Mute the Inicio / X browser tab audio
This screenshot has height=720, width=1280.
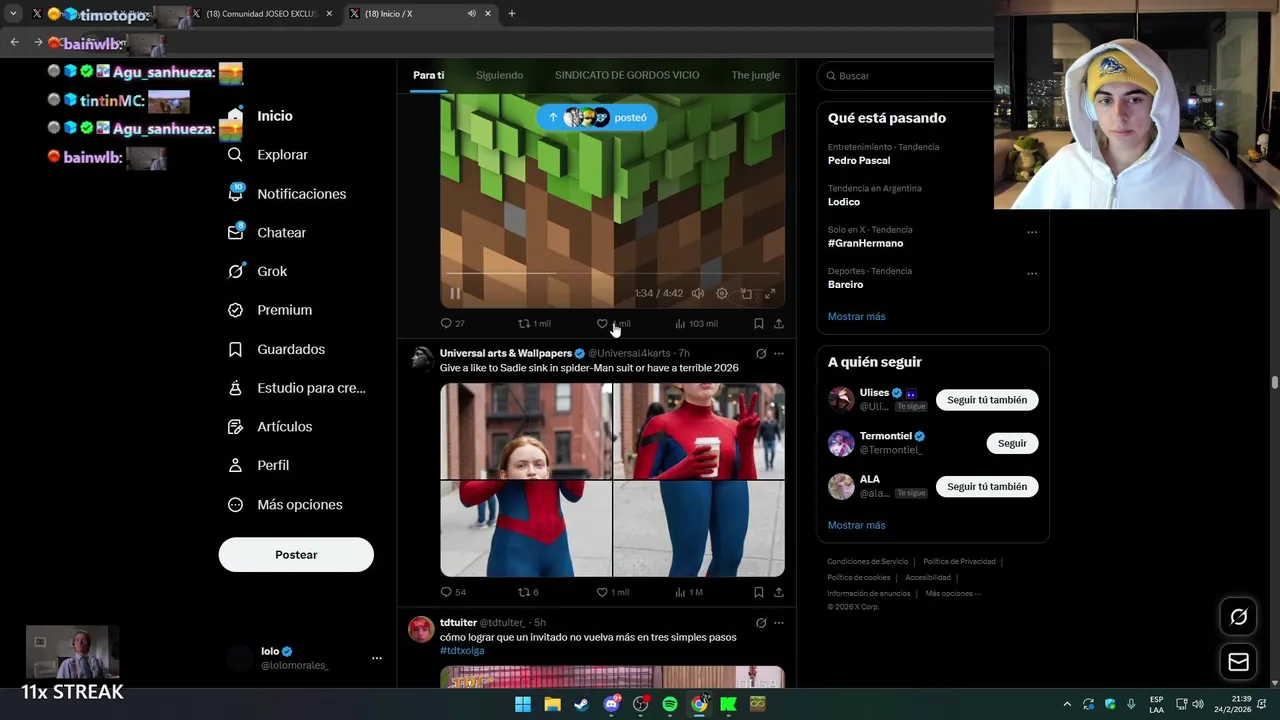pos(472,14)
